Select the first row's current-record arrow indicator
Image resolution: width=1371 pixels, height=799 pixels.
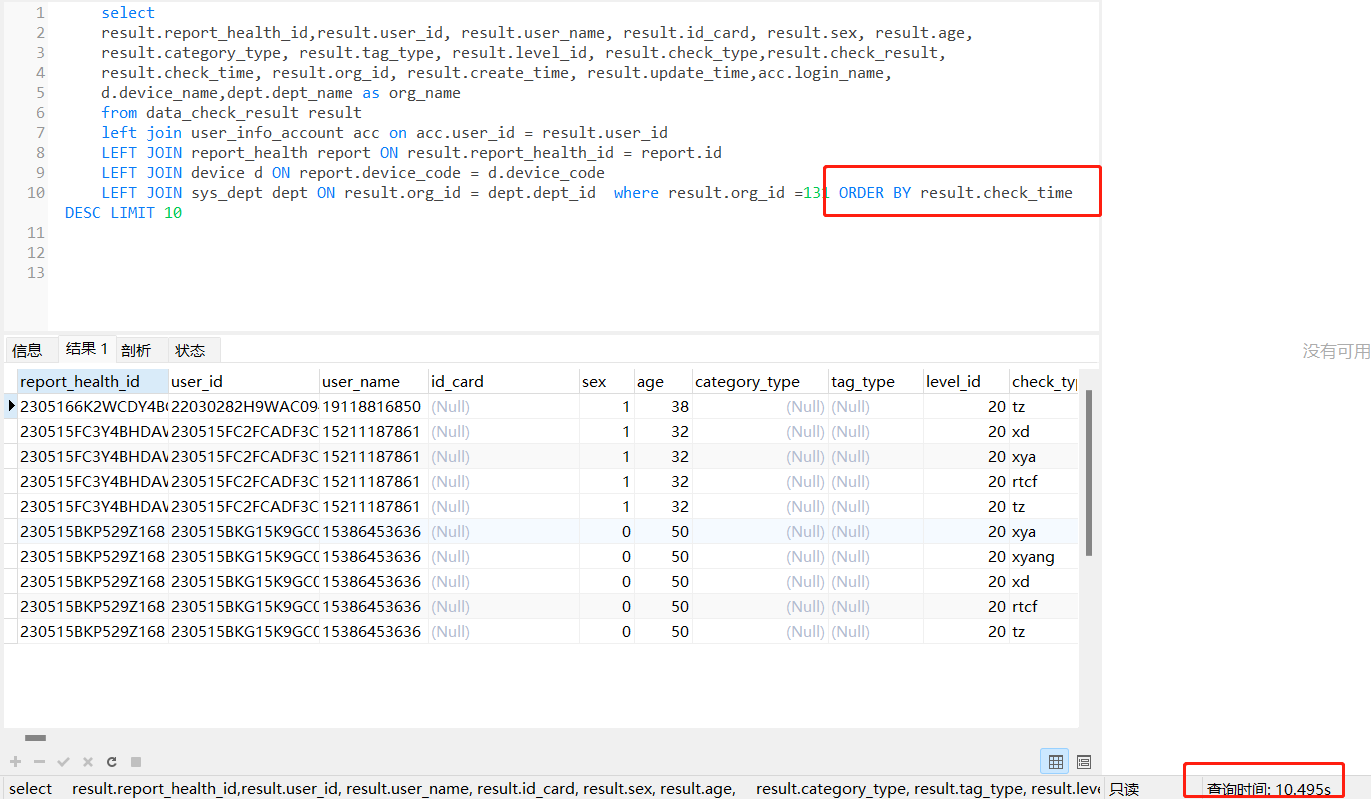11,406
